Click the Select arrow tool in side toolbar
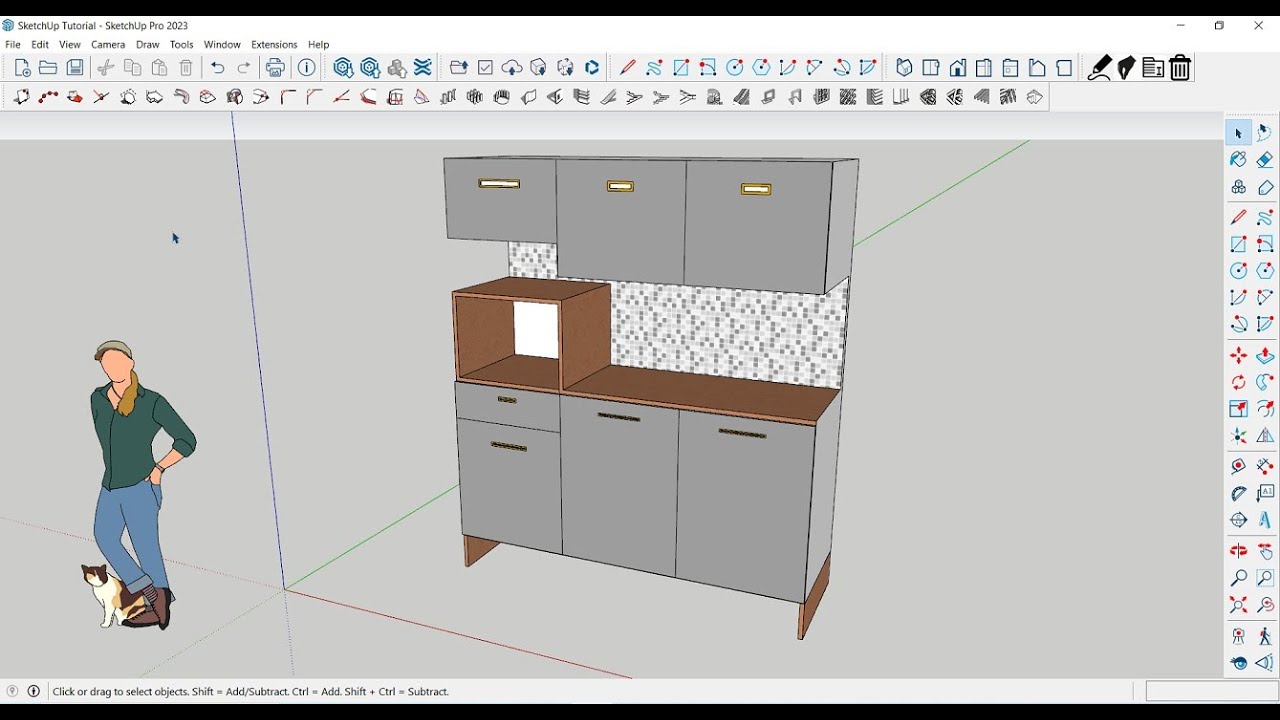 [x=1238, y=133]
